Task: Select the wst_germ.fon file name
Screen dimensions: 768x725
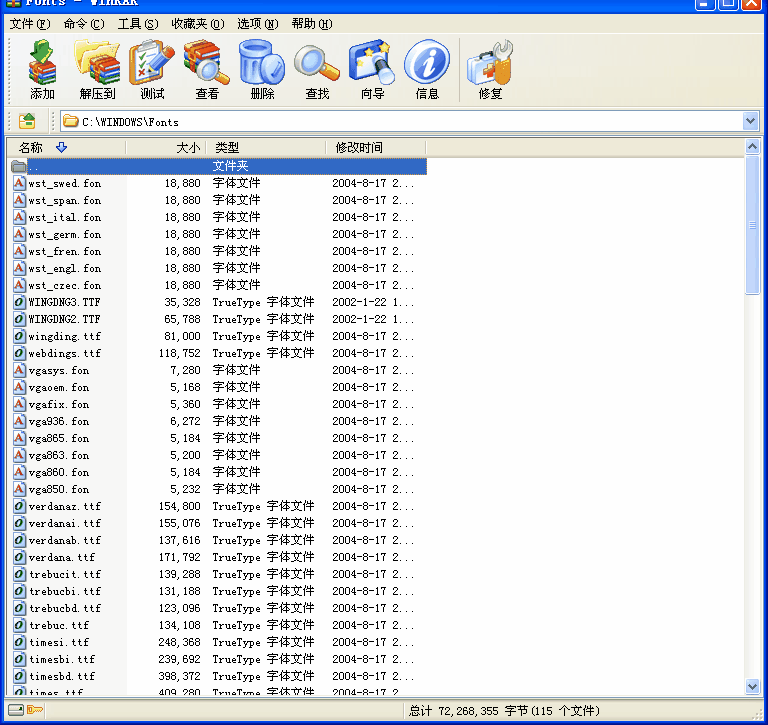Action: click(x=65, y=234)
